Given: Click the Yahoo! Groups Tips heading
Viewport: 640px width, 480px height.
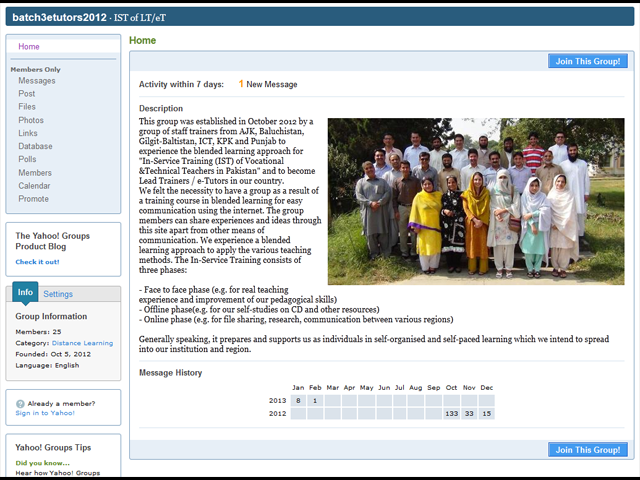Looking at the screenshot, I should tap(53, 447).
